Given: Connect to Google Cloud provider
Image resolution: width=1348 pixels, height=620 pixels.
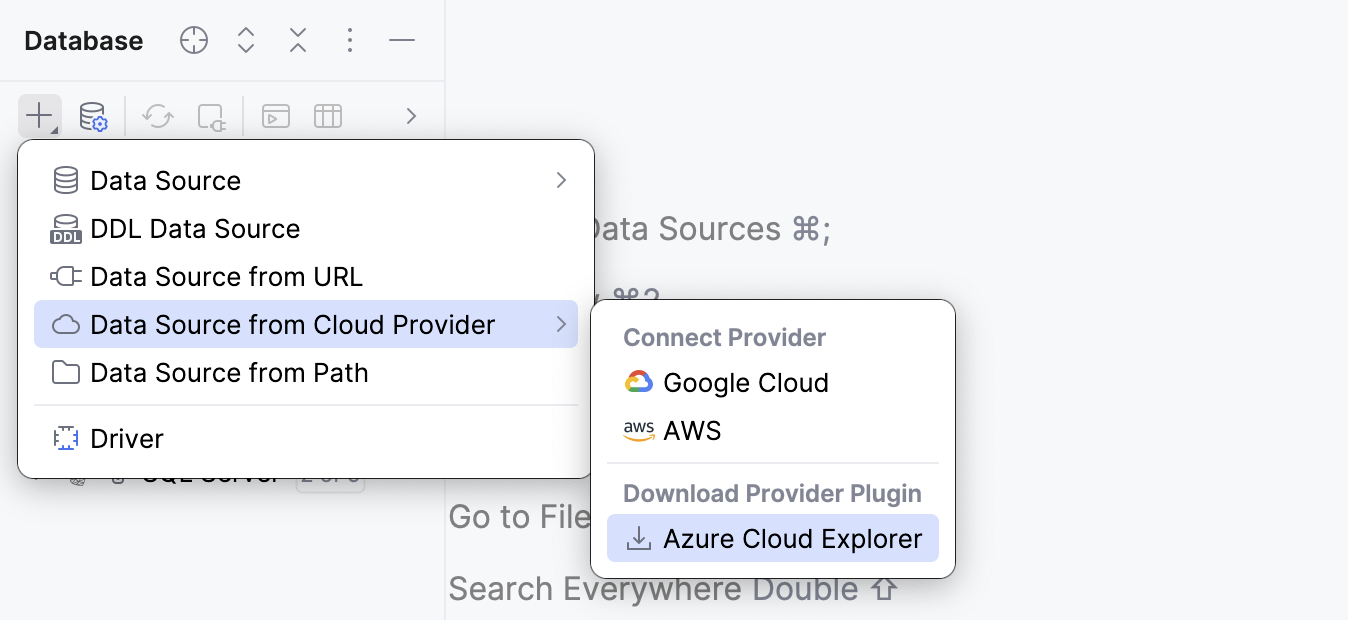Looking at the screenshot, I should (x=745, y=383).
